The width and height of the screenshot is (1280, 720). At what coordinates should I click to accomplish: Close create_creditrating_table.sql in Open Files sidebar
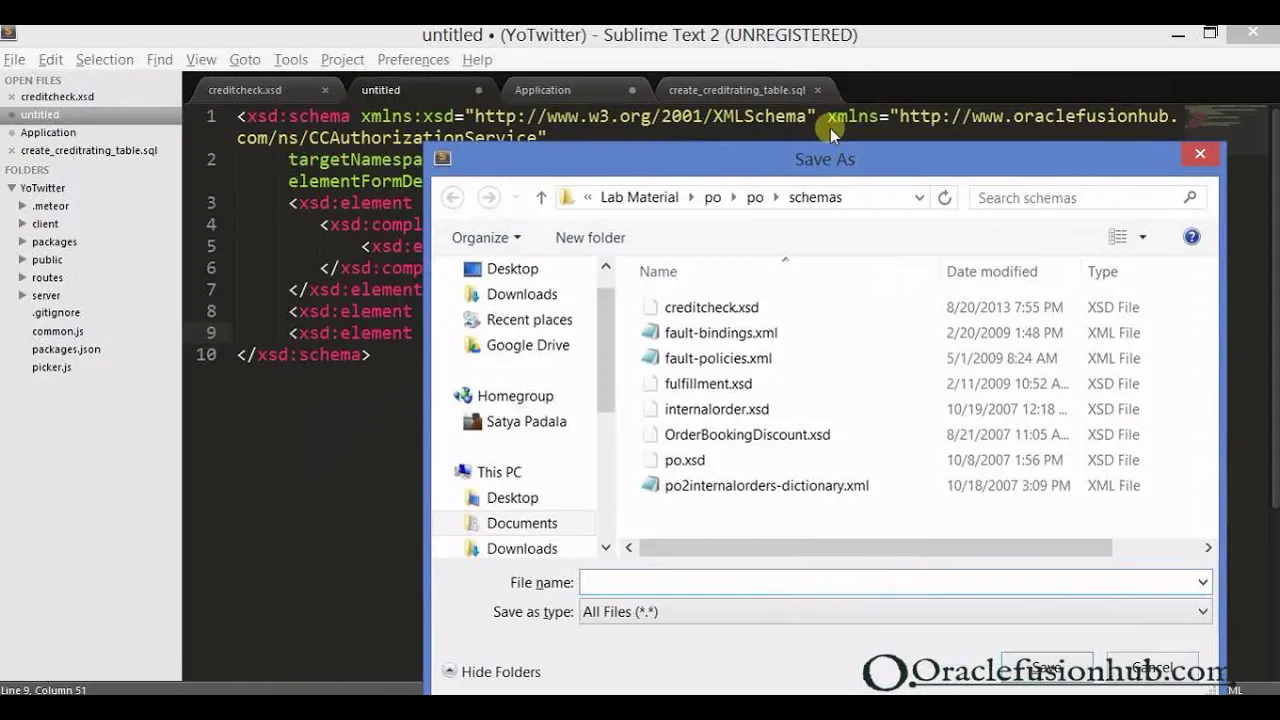(x=12, y=151)
